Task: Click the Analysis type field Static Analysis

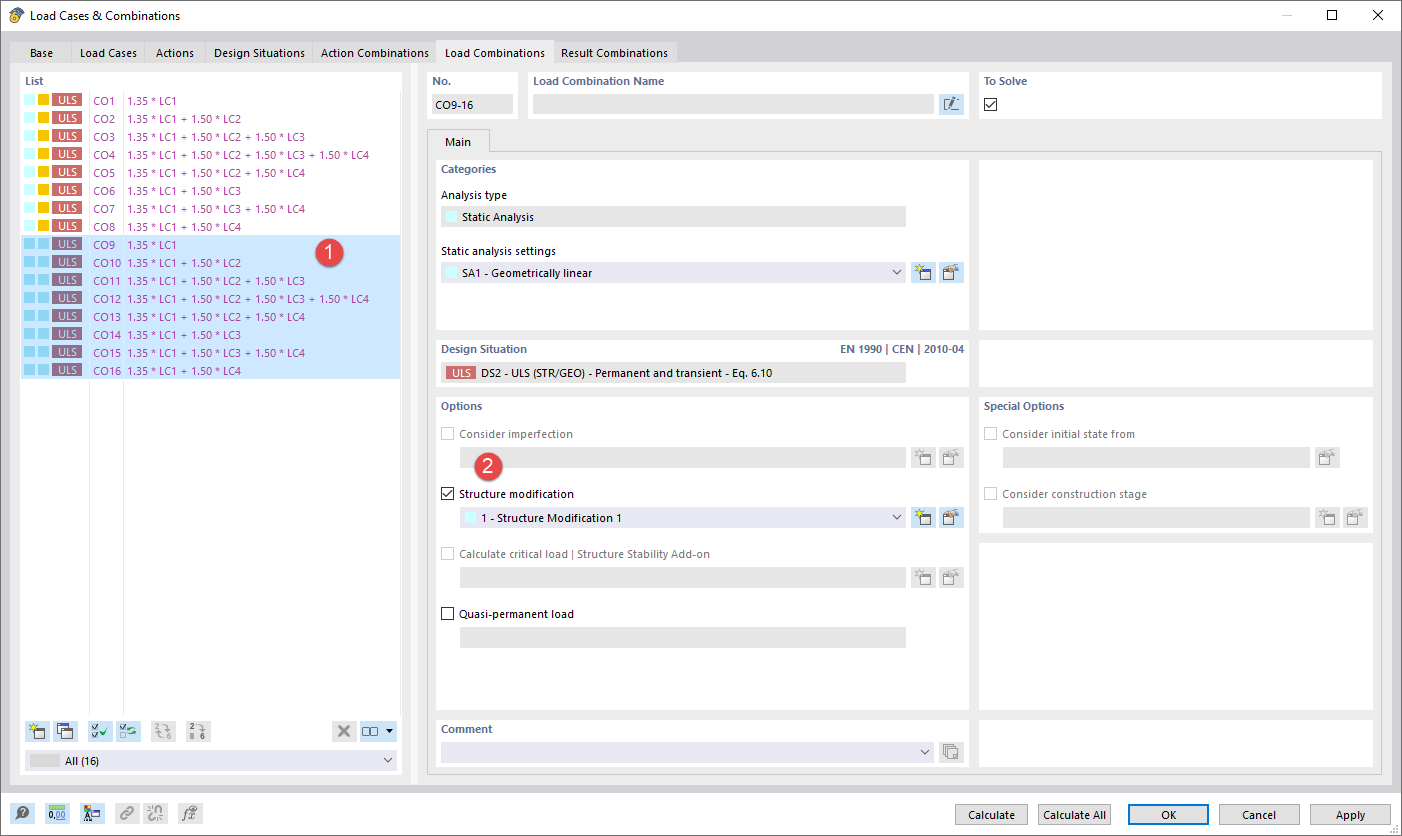Action: pyautogui.click(x=673, y=217)
